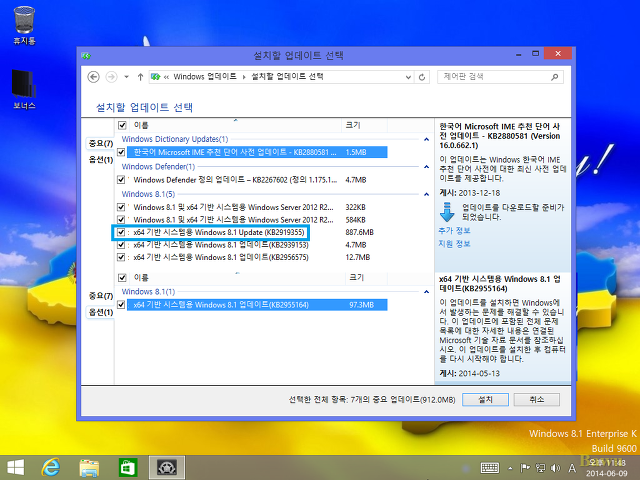Click the volume speaker tray icon

pyautogui.click(x=556, y=468)
